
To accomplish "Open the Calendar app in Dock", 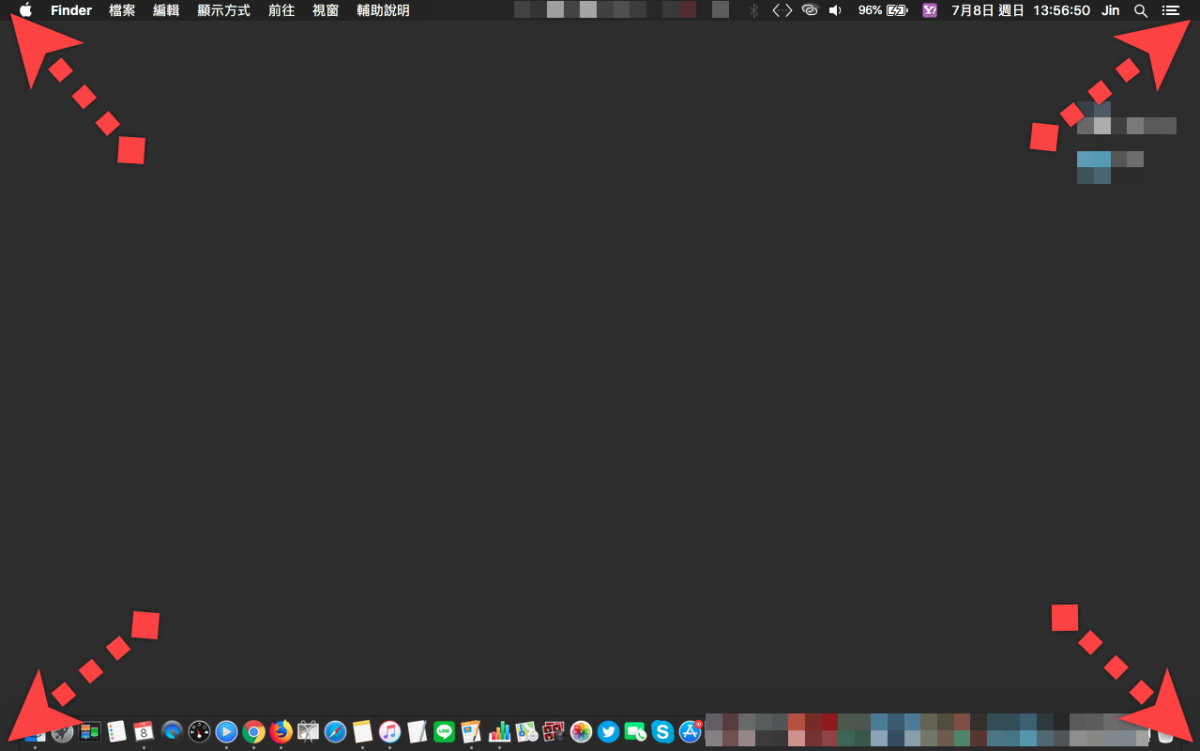I will click(x=144, y=732).
